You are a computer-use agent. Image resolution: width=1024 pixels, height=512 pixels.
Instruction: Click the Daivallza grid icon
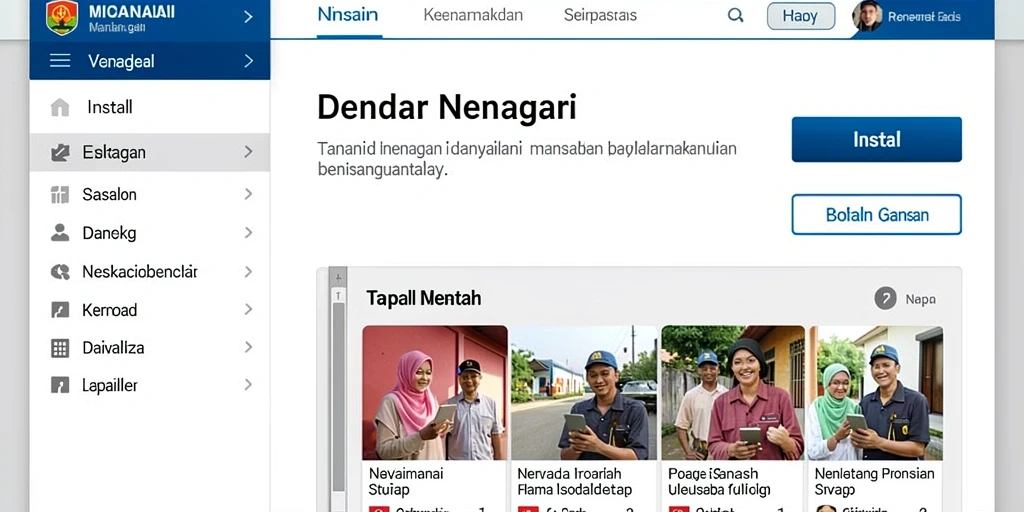click(60, 347)
